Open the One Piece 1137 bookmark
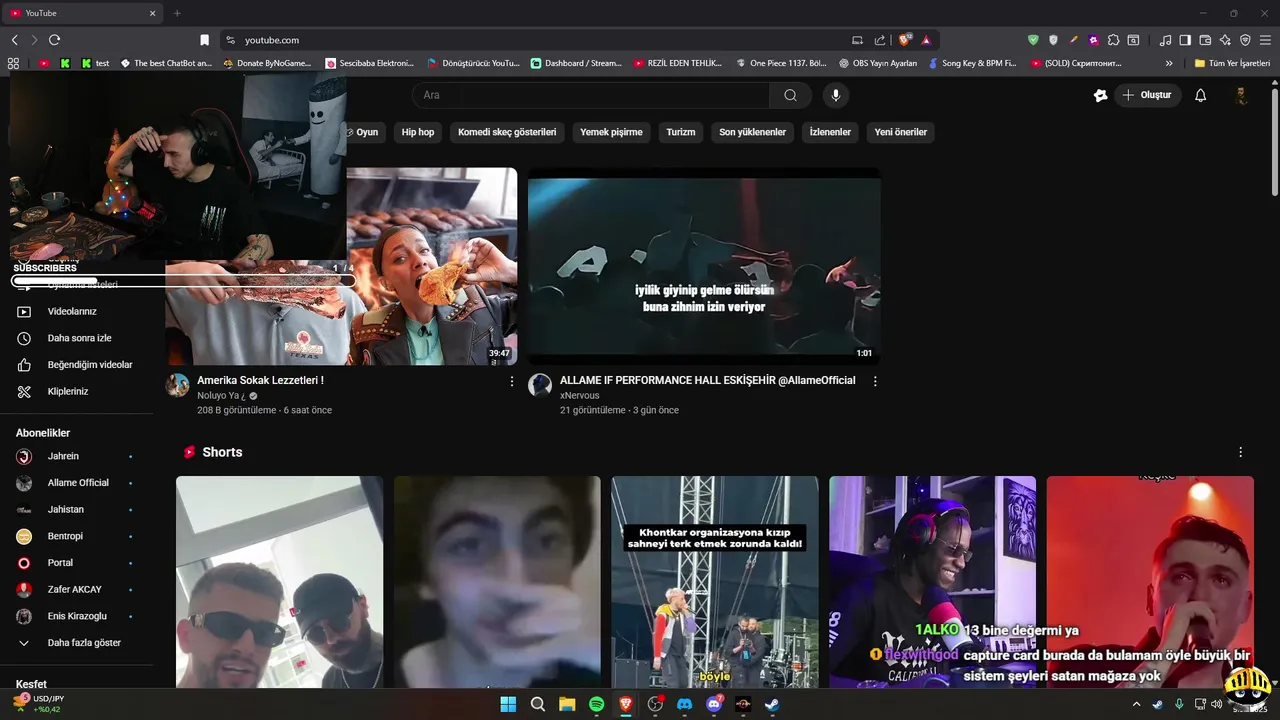1280x720 pixels. pos(780,63)
